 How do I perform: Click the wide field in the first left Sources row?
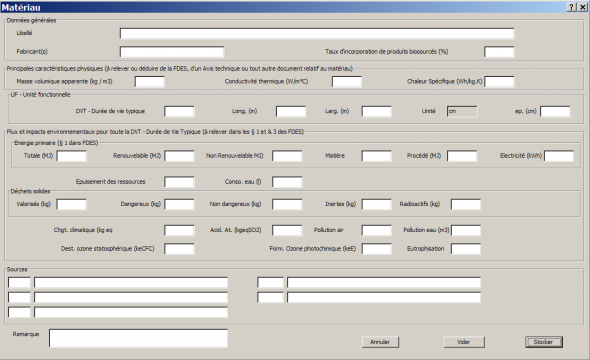click(x=131, y=283)
